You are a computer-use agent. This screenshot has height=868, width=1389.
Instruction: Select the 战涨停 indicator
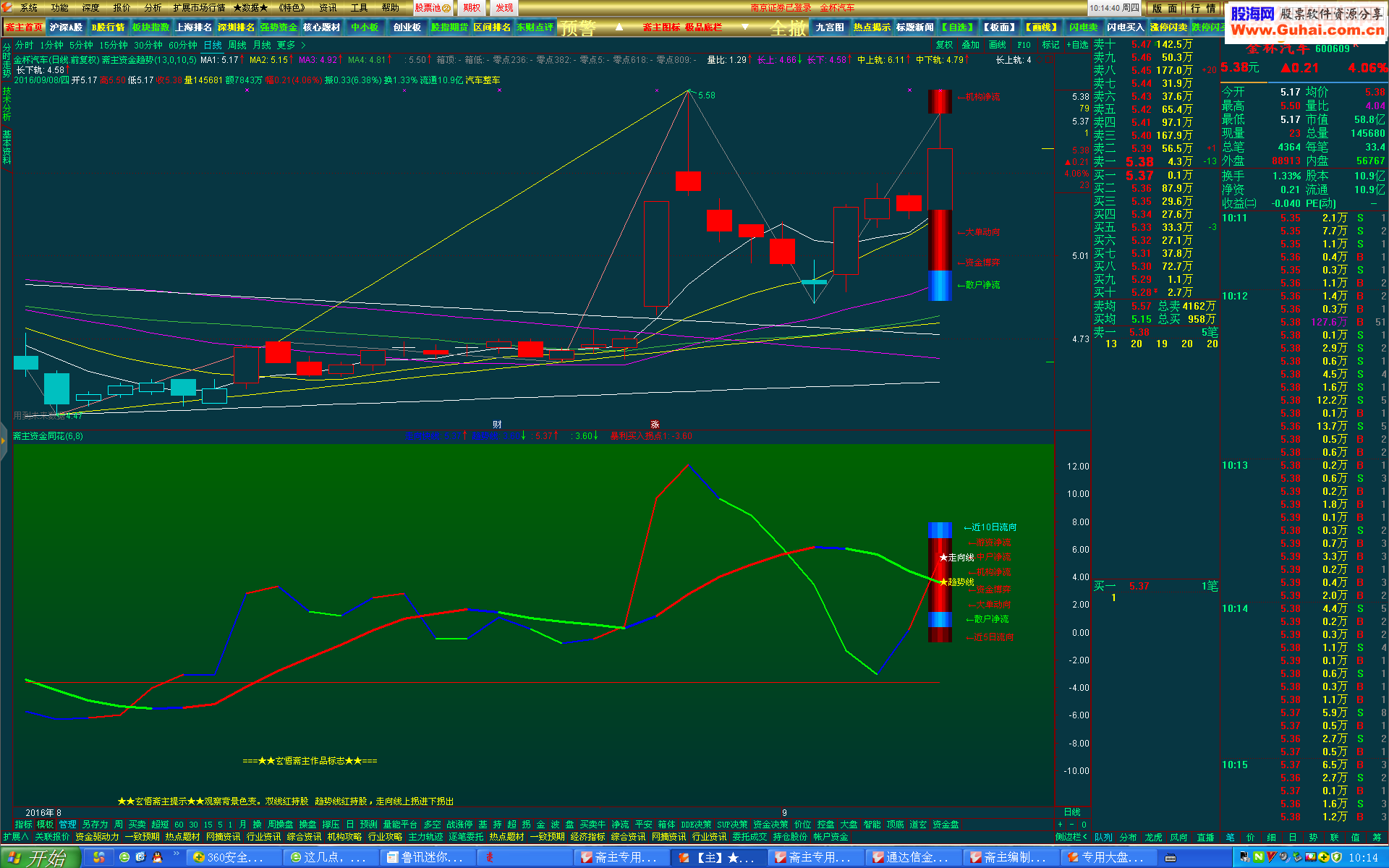point(459,825)
